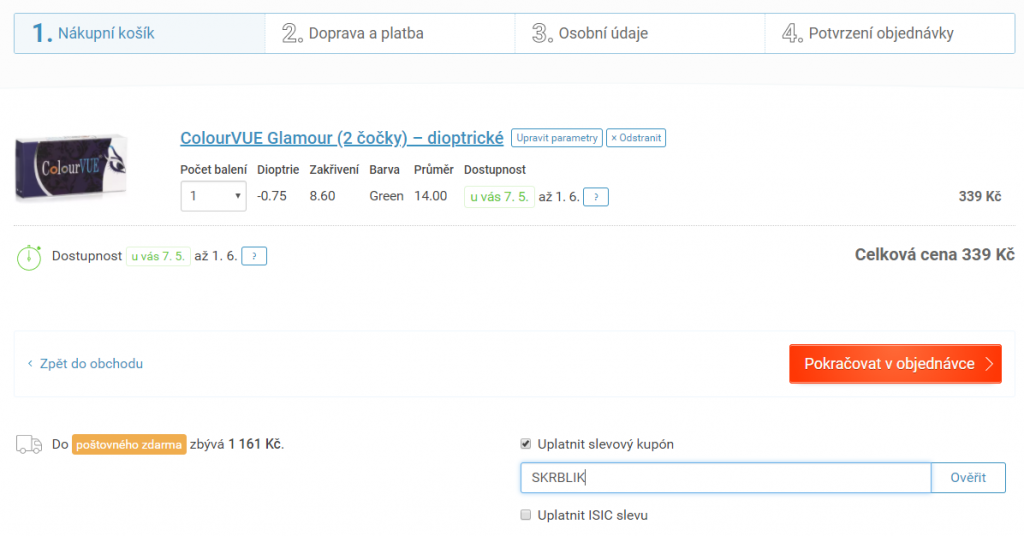
Task: Click ColourVUE product box thumbnail
Action: tap(71, 167)
